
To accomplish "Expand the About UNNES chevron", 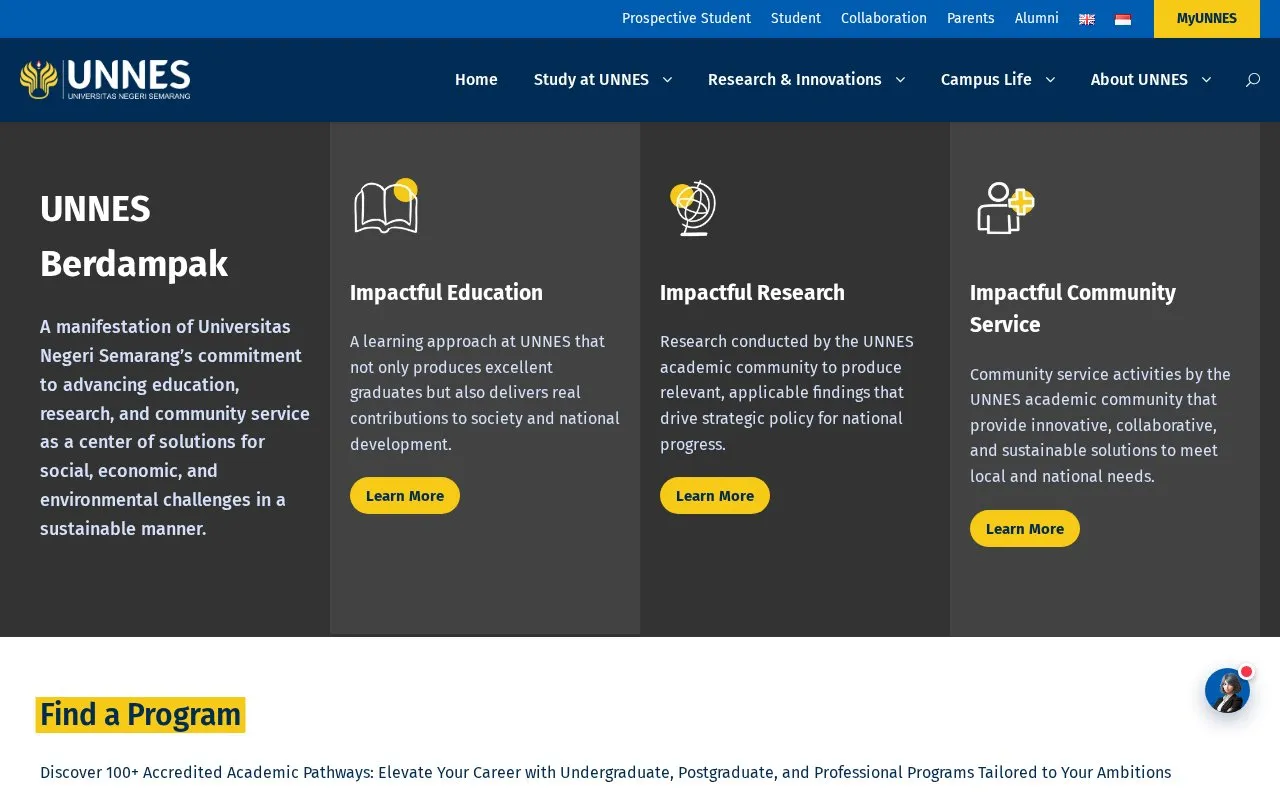I will click(1206, 80).
